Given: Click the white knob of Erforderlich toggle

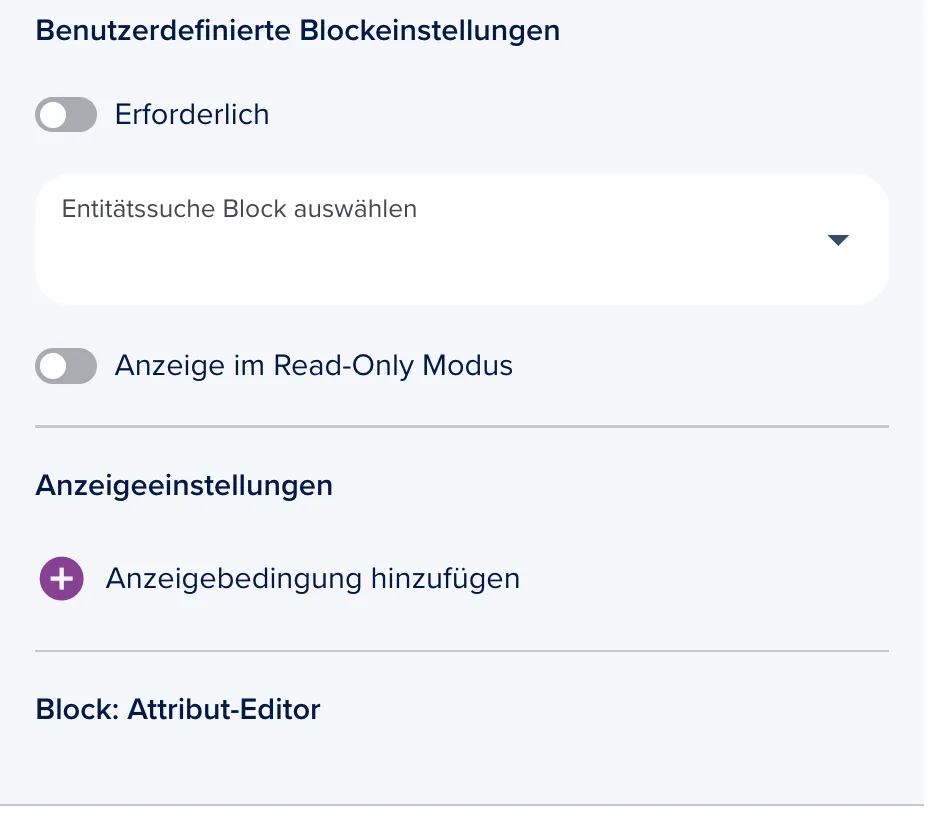Looking at the screenshot, I should pos(54,115).
